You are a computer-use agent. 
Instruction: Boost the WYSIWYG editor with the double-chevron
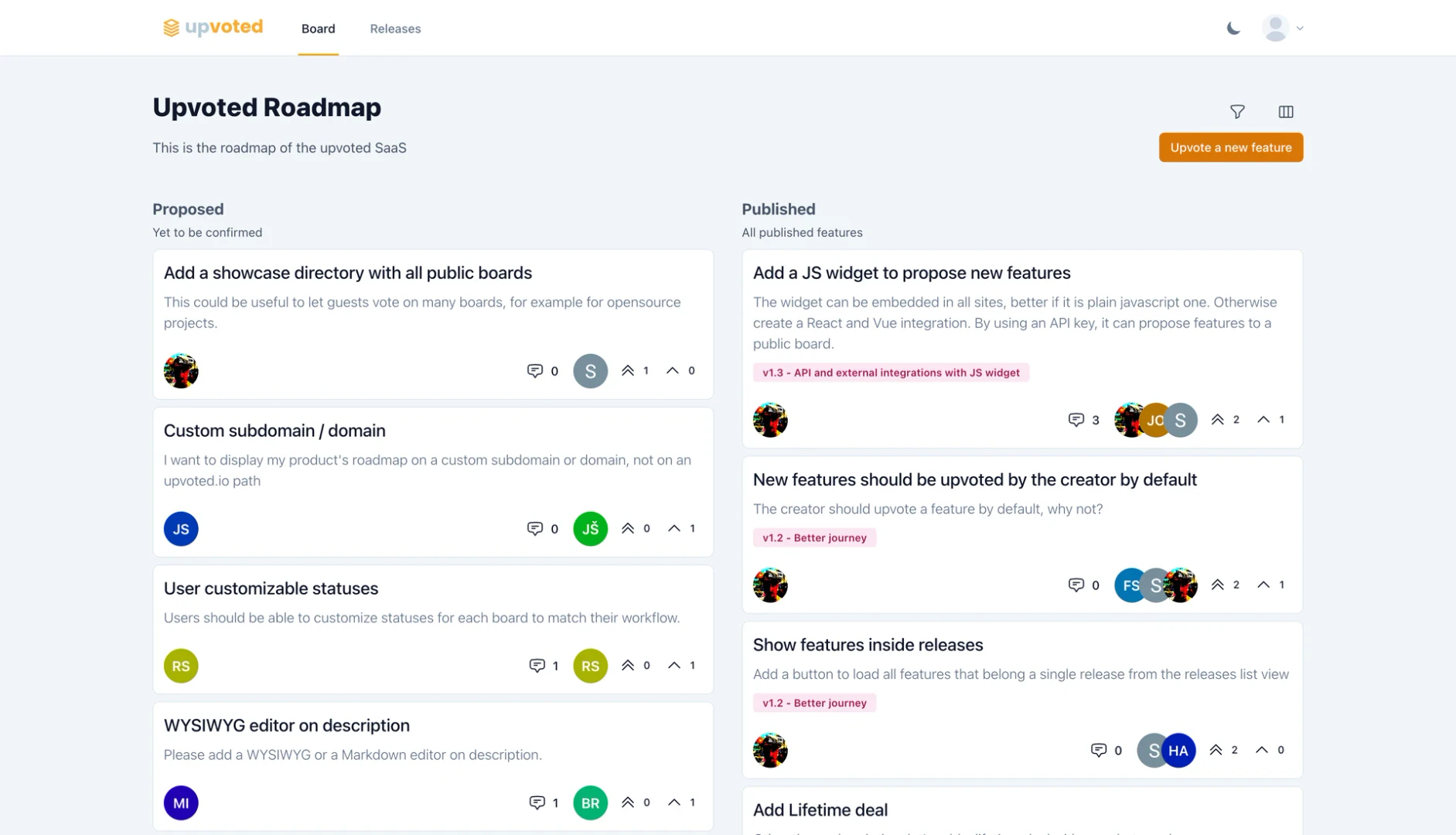(x=629, y=802)
